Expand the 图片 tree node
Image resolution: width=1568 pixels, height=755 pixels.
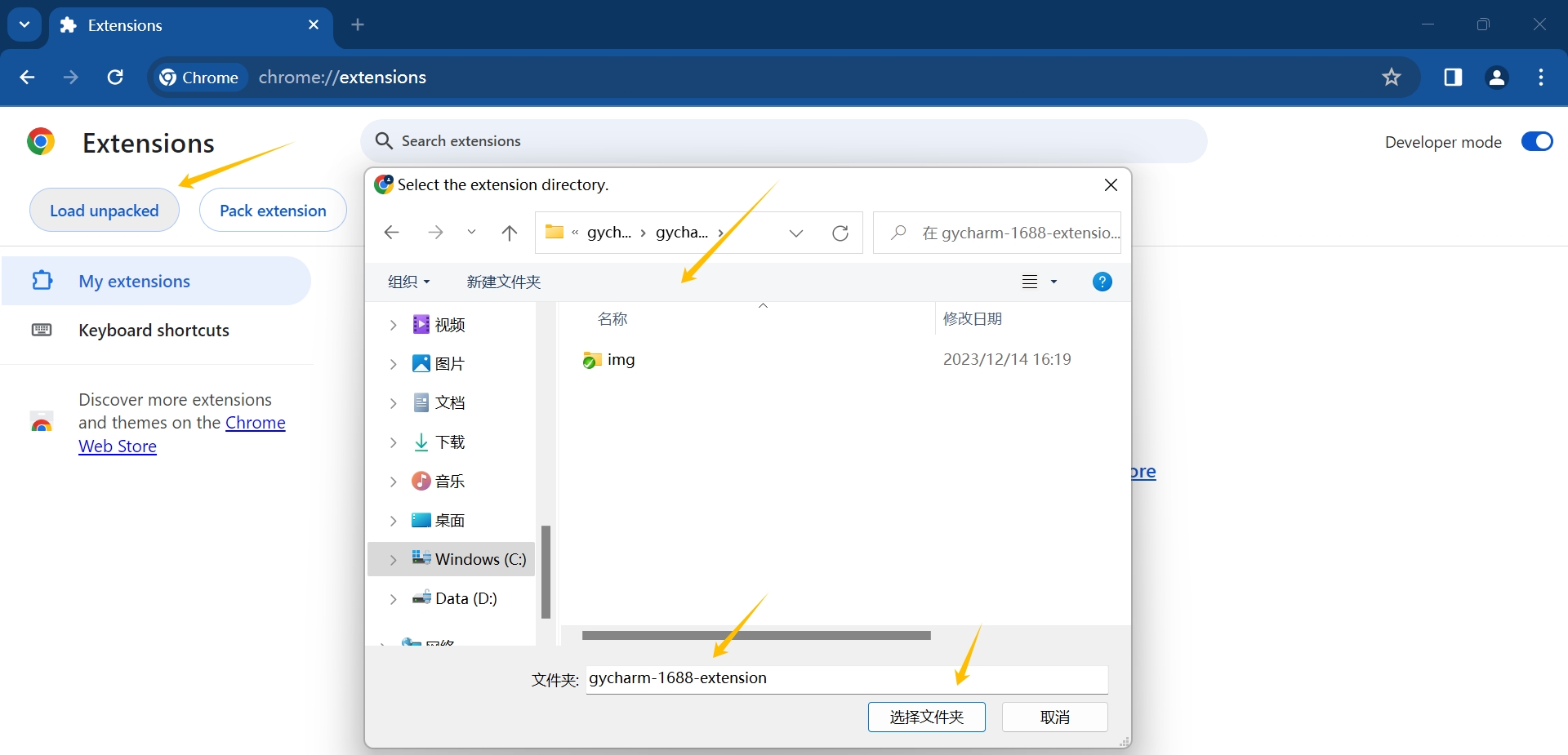[393, 364]
